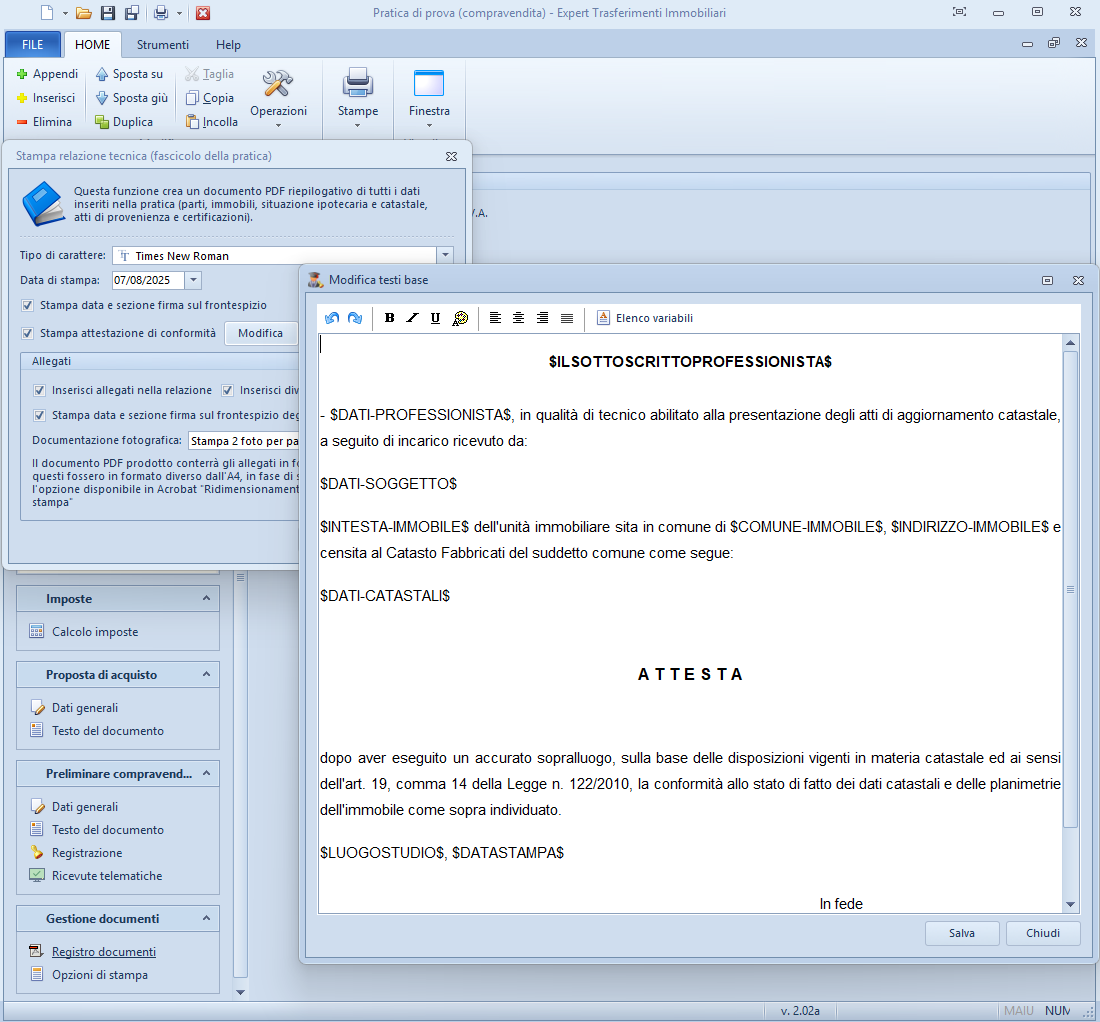Uncheck Stampa attestazione di conformità

(x=28, y=333)
